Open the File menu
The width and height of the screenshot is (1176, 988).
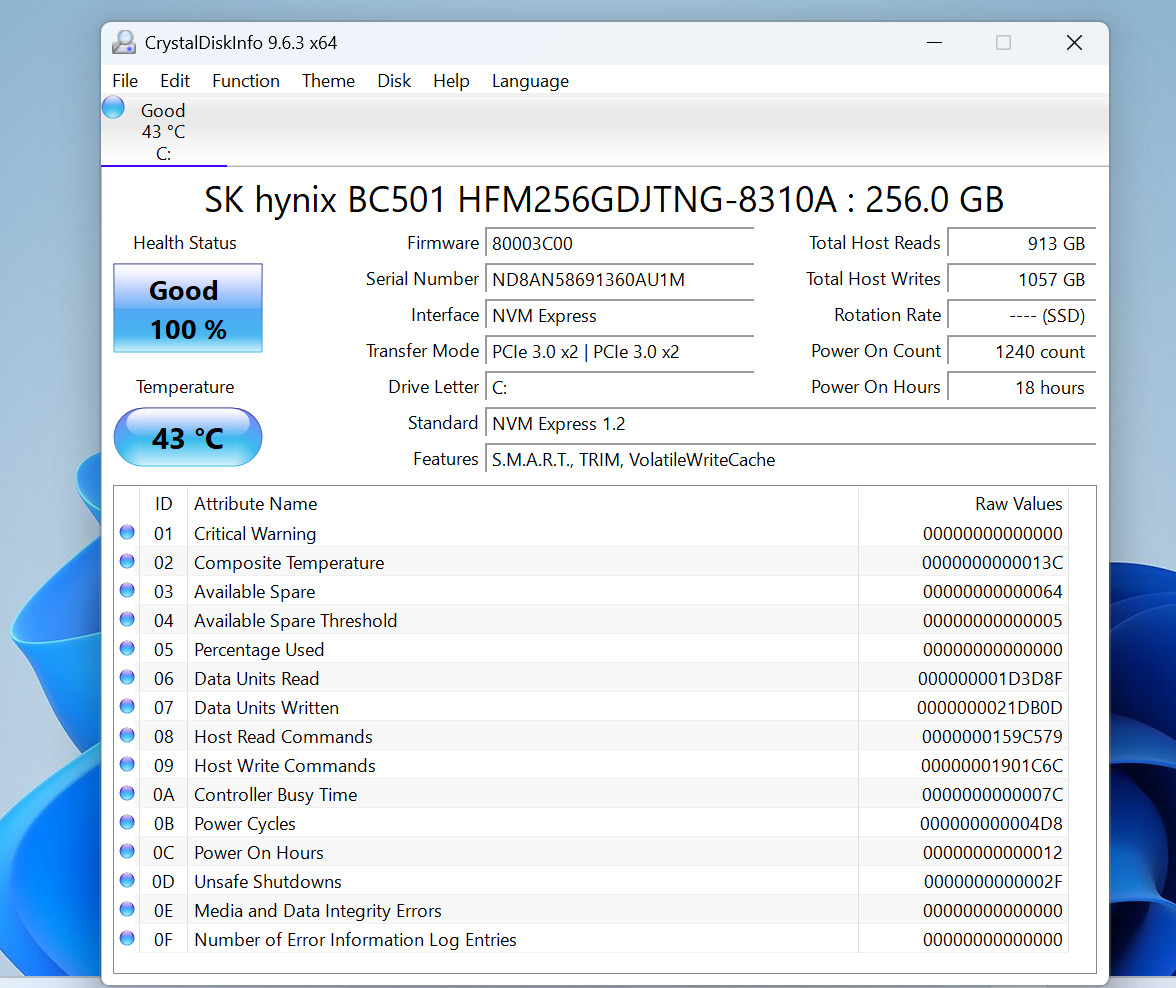[125, 81]
